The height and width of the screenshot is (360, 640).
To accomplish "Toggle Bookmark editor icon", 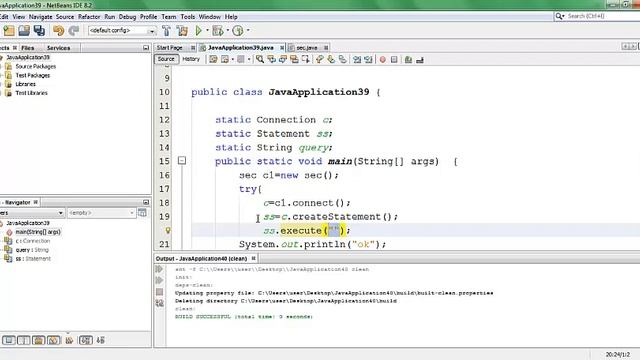I will click(x=342, y=60).
